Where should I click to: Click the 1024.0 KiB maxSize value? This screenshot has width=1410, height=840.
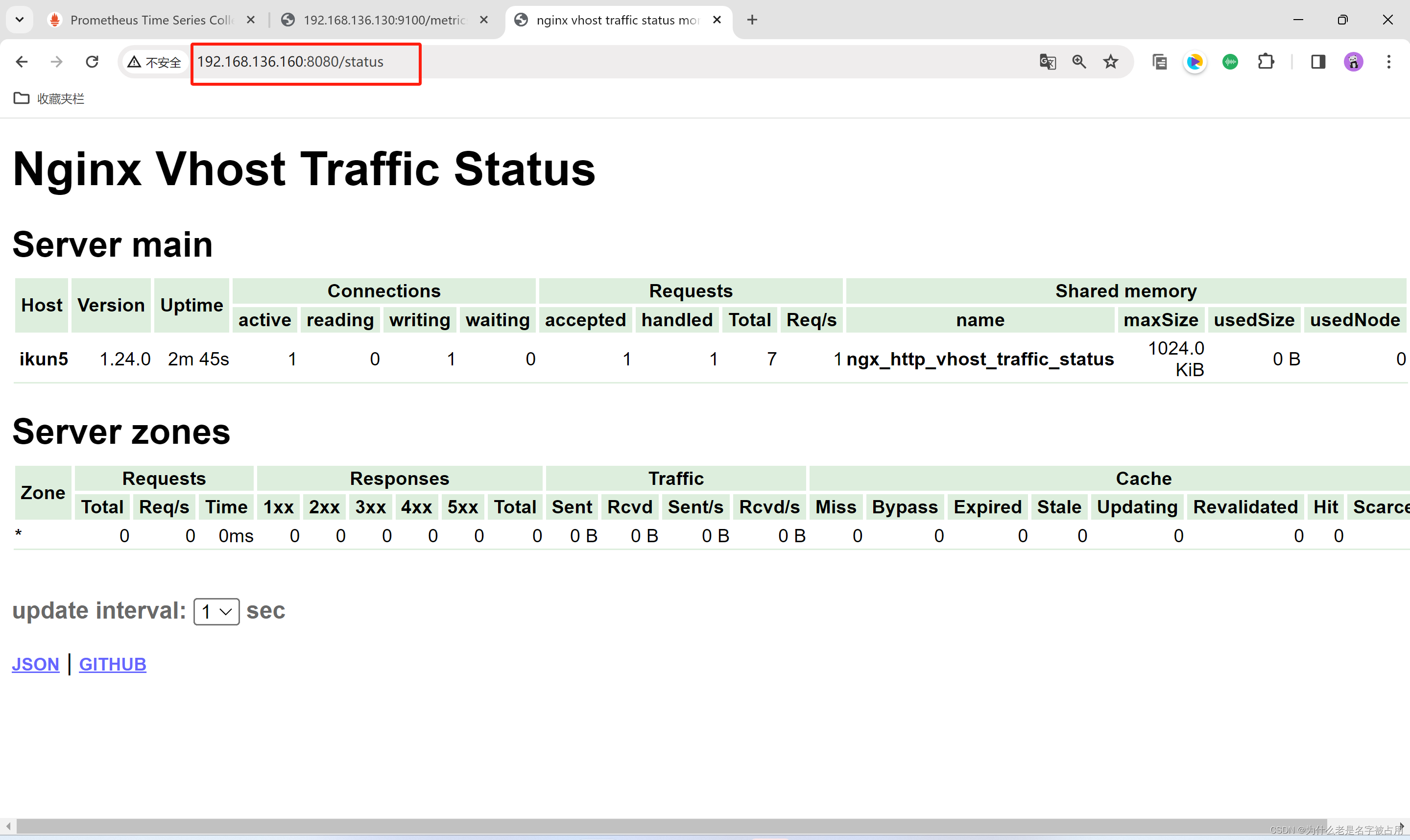(1176, 359)
